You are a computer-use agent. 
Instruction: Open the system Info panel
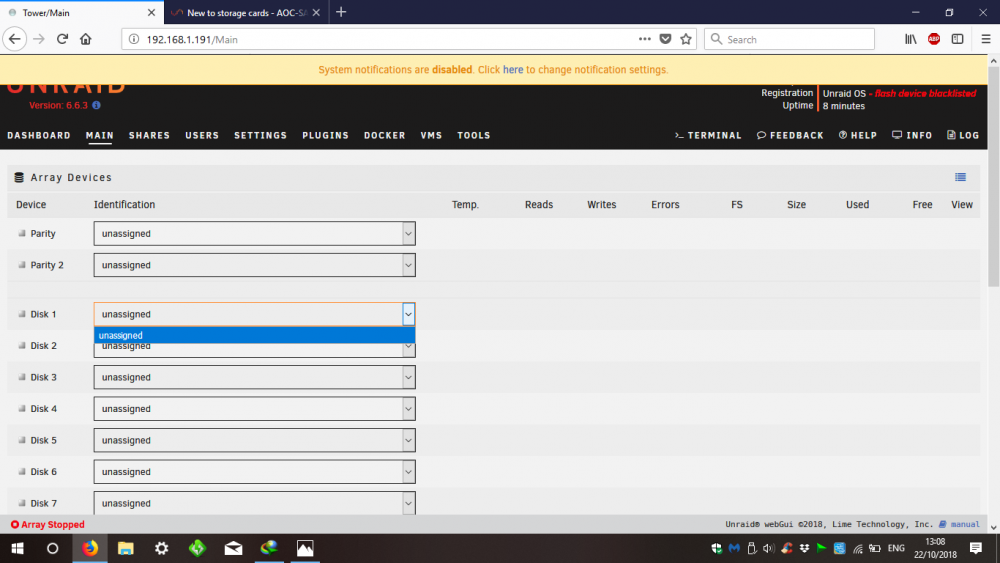coord(912,135)
